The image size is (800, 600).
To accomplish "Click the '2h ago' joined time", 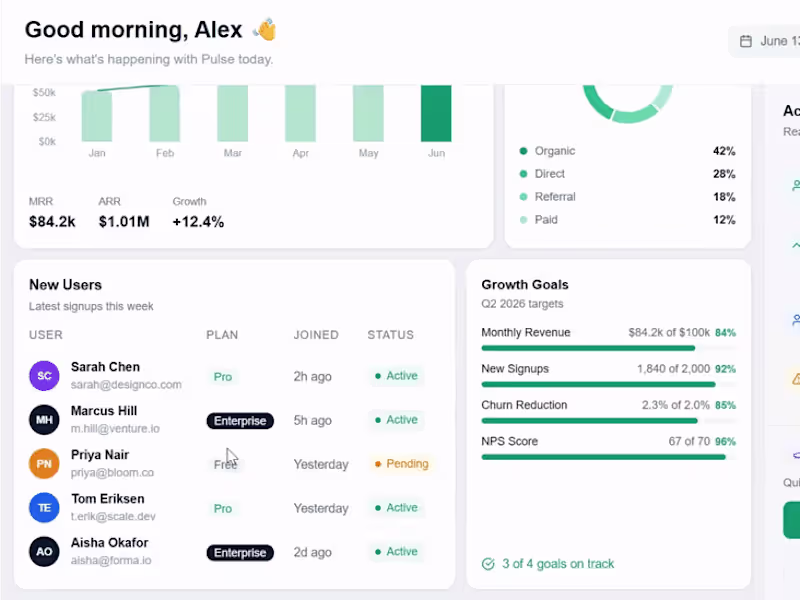I will pos(312,377).
